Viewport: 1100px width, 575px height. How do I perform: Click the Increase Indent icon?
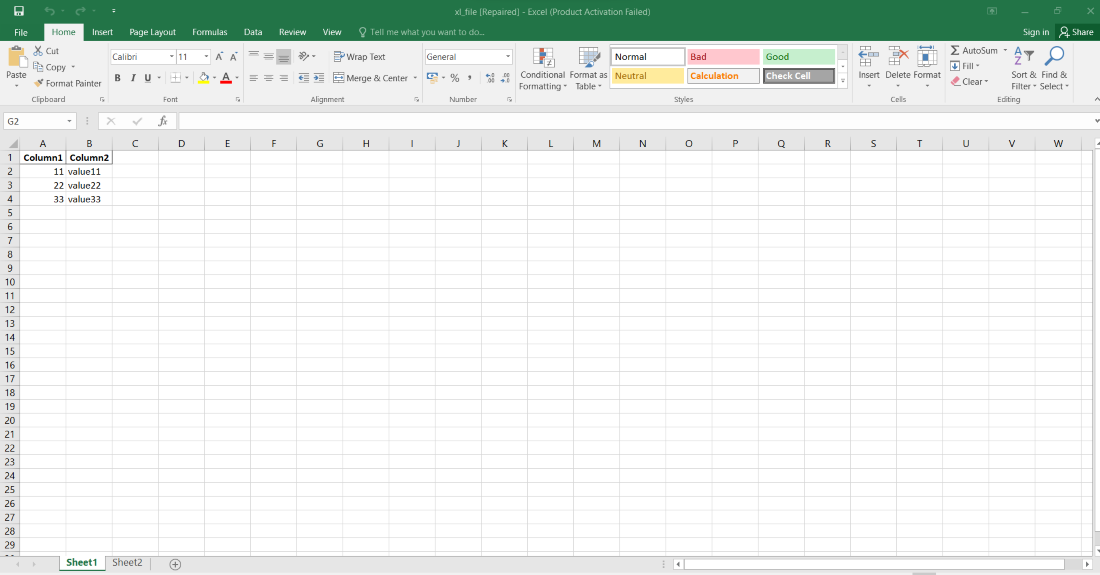click(318, 78)
